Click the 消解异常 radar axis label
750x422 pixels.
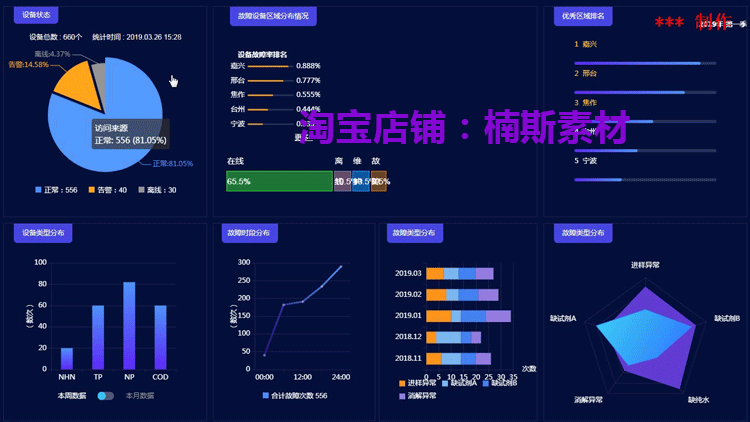coord(588,400)
